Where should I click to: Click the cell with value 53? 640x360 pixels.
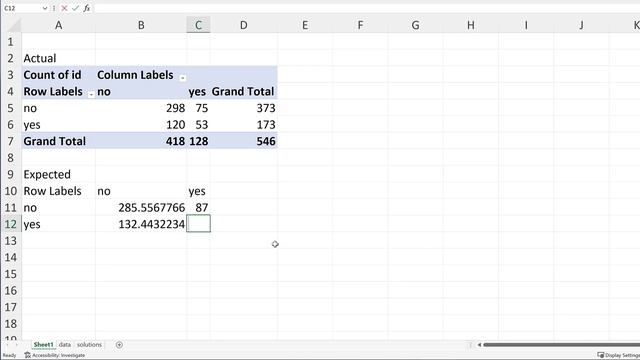pos(198,124)
